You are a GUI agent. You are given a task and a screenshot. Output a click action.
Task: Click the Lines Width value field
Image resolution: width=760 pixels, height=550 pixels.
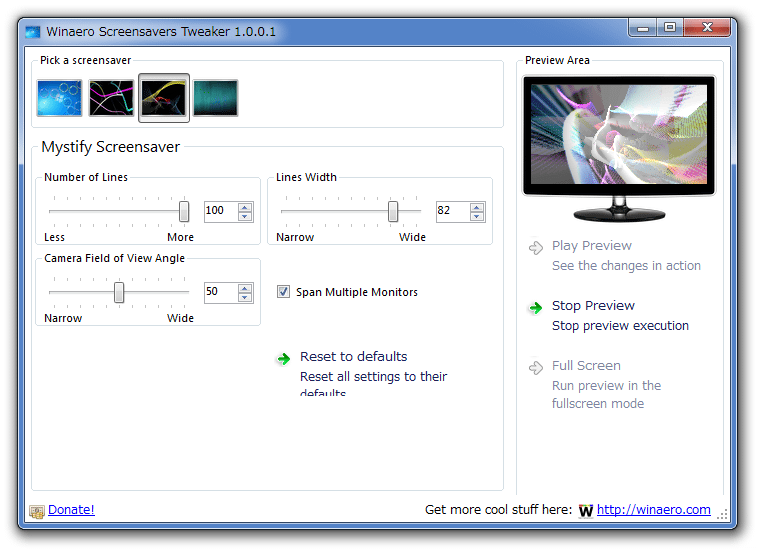click(x=453, y=211)
